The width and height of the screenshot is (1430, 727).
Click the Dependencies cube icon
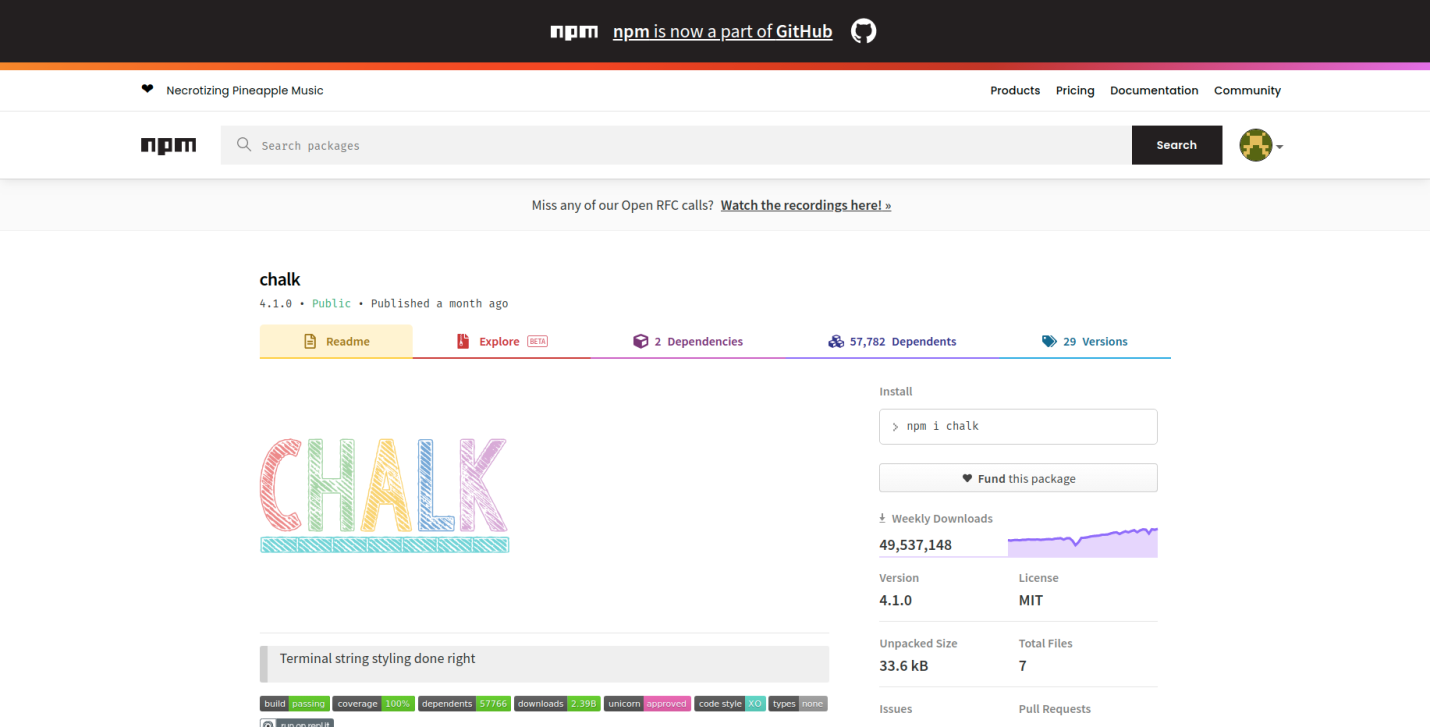point(641,342)
